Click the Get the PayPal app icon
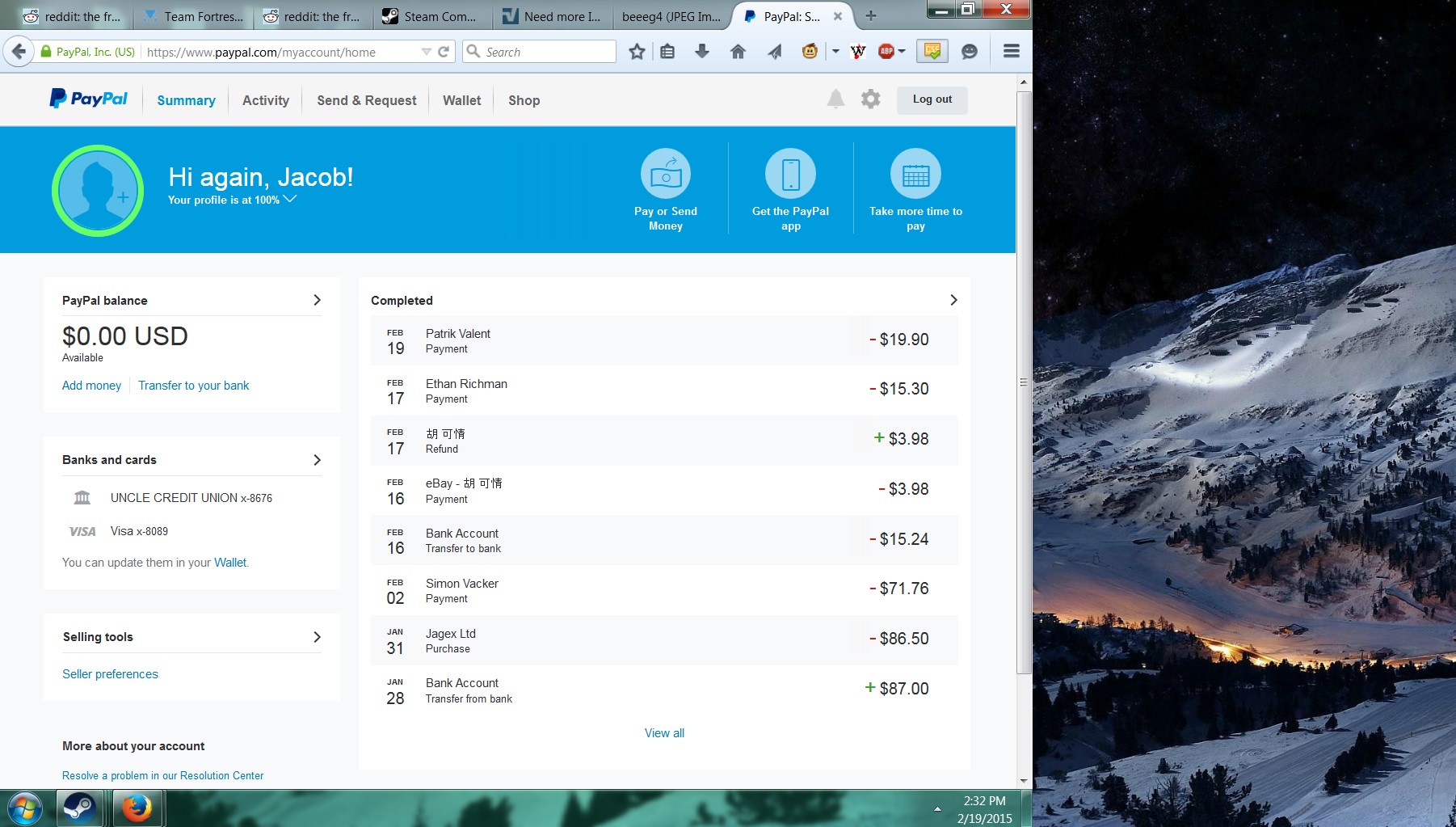This screenshot has height=827, width=1456. click(x=790, y=174)
